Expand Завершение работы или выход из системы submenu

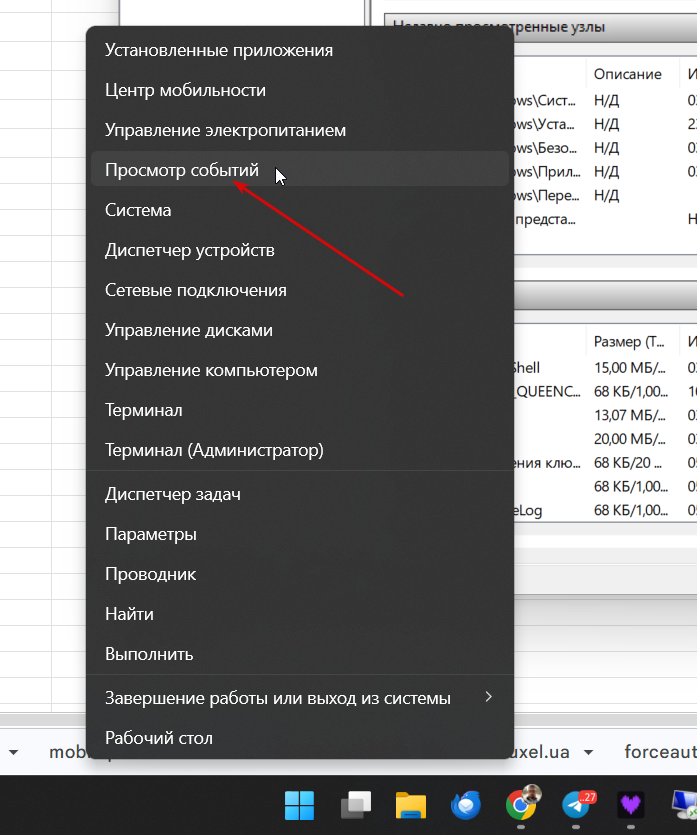pos(300,698)
